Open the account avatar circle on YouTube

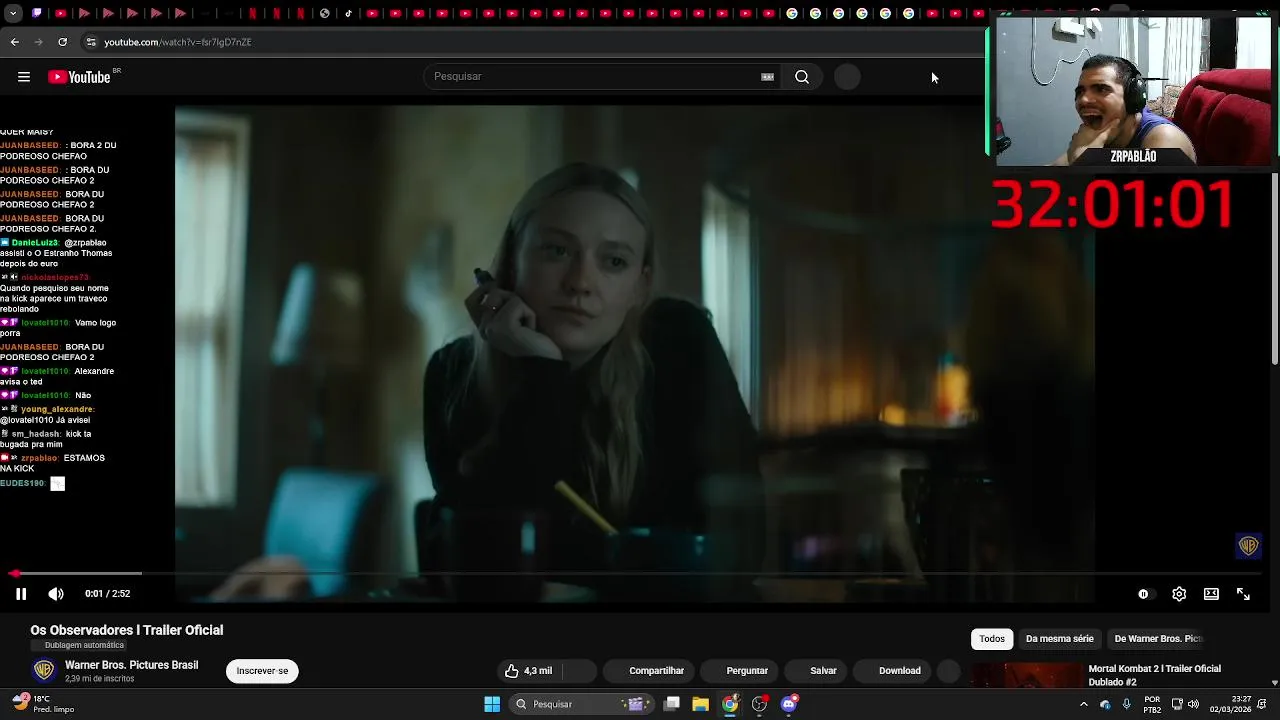[x=847, y=77]
